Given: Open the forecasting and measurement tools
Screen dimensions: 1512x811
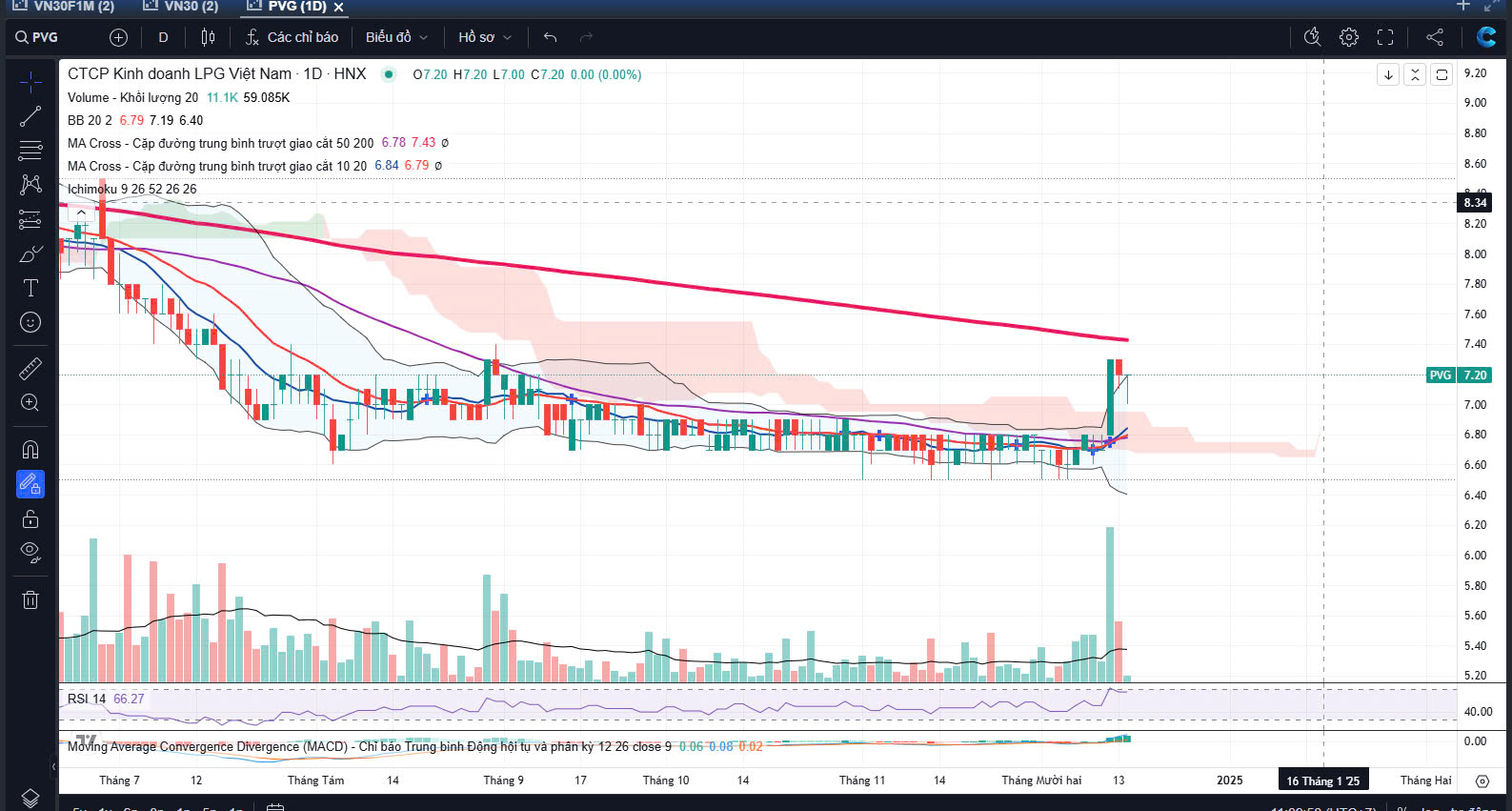Looking at the screenshot, I should click(30, 219).
